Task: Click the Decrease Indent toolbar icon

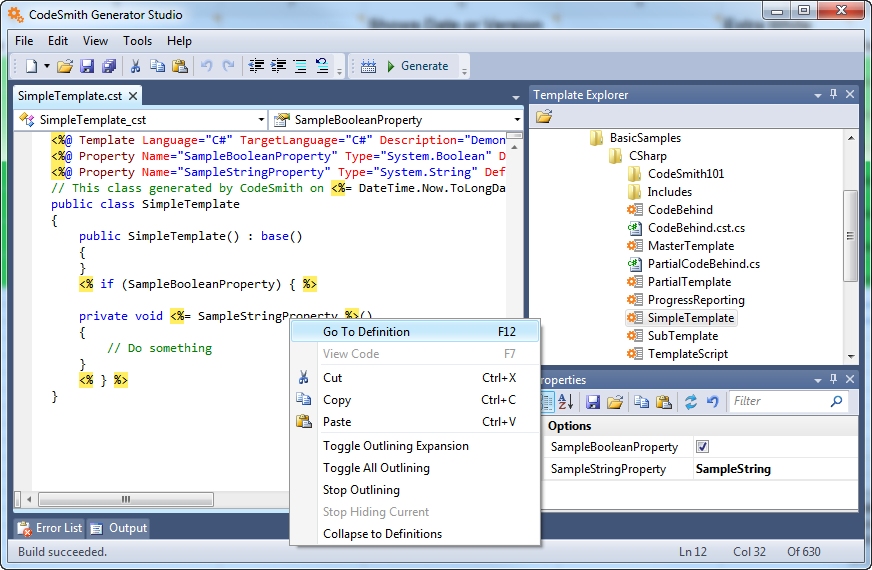Action: (256, 66)
